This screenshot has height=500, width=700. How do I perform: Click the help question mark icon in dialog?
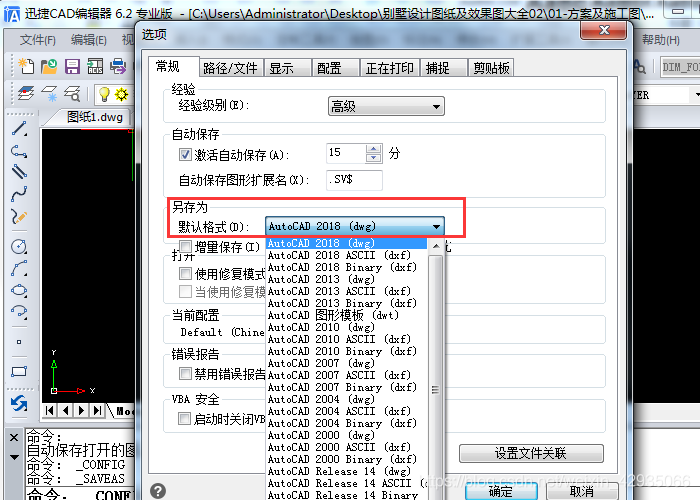[158, 491]
